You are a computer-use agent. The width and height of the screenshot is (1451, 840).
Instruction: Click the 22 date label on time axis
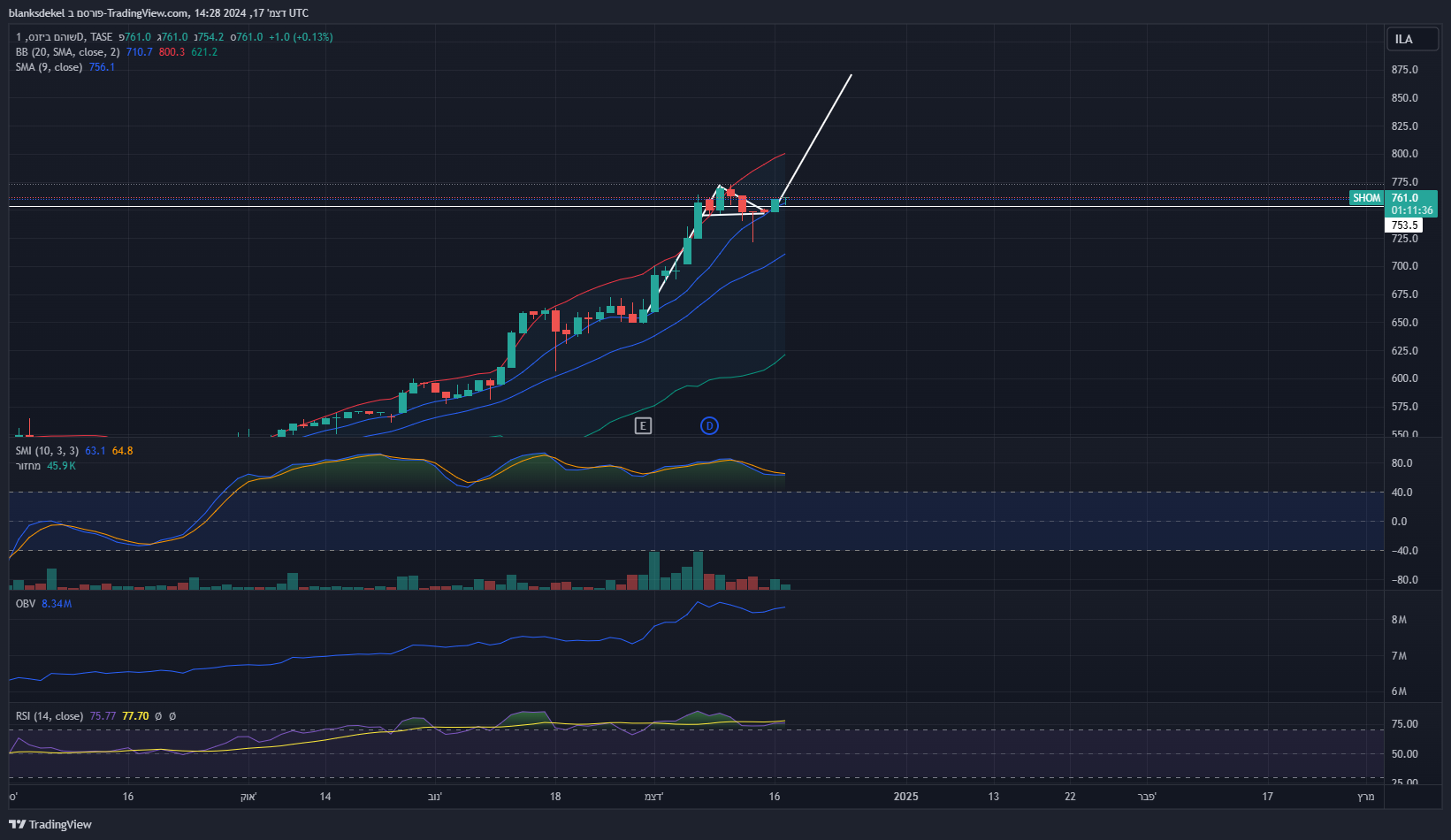pos(1070,797)
